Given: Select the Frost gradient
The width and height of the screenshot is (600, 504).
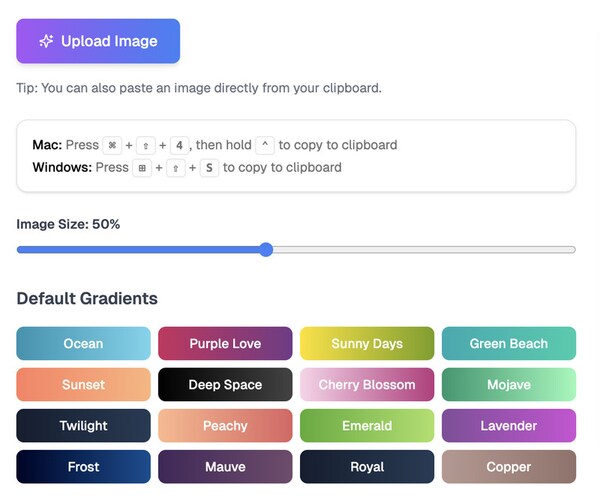Looking at the screenshot, I should (x=83, y=466).
